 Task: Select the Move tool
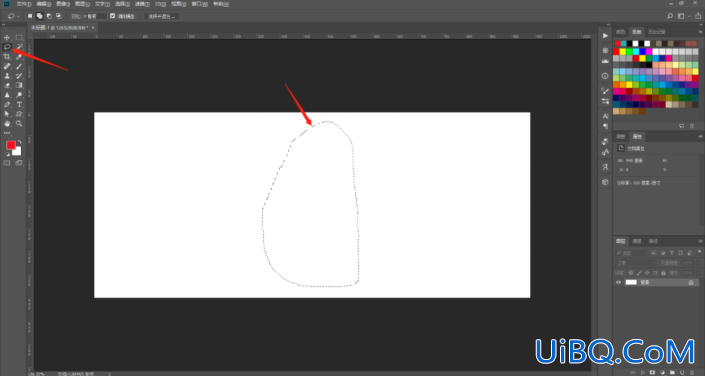pyautogui.click(x=7, y=37)
